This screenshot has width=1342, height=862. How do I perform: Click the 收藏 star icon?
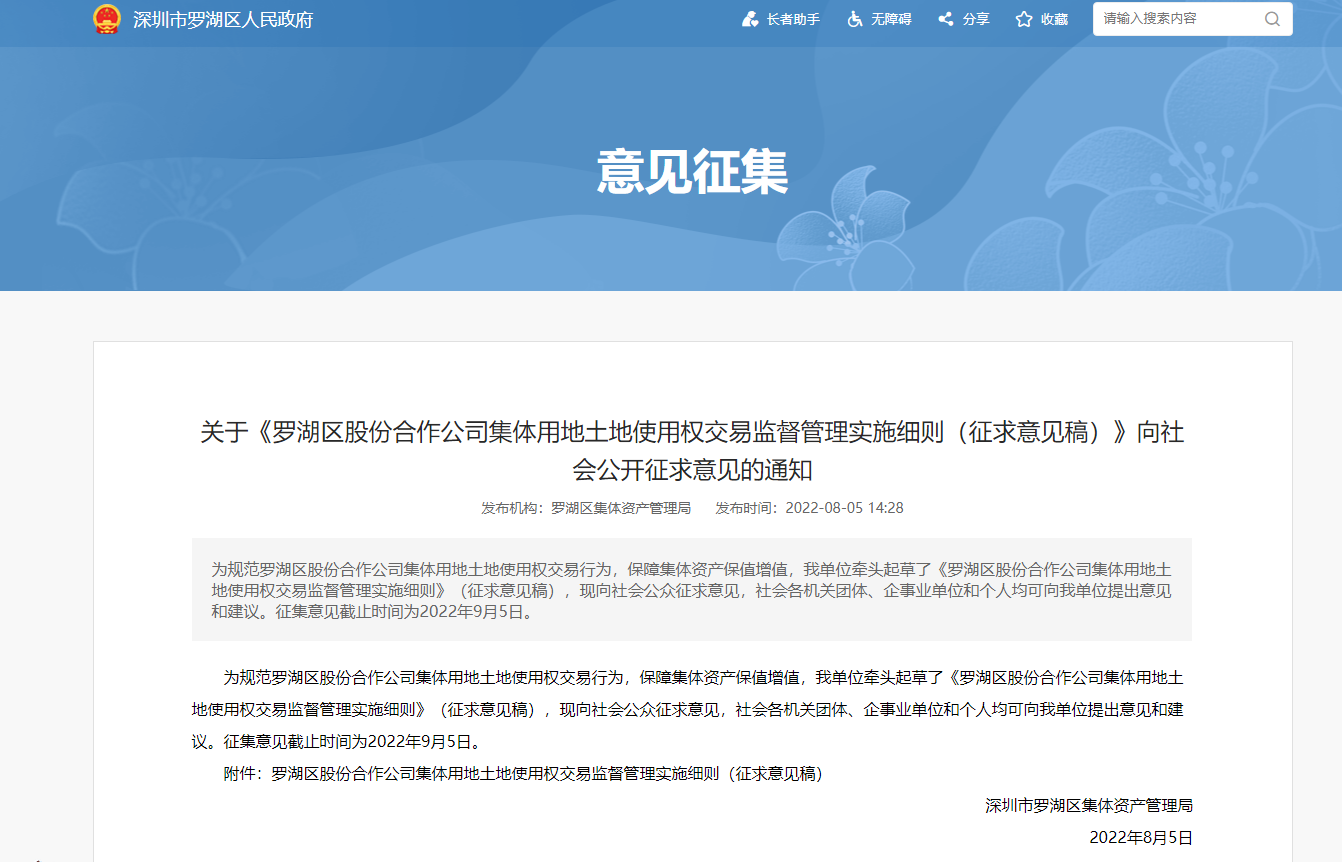click(x=1024, y=19)
